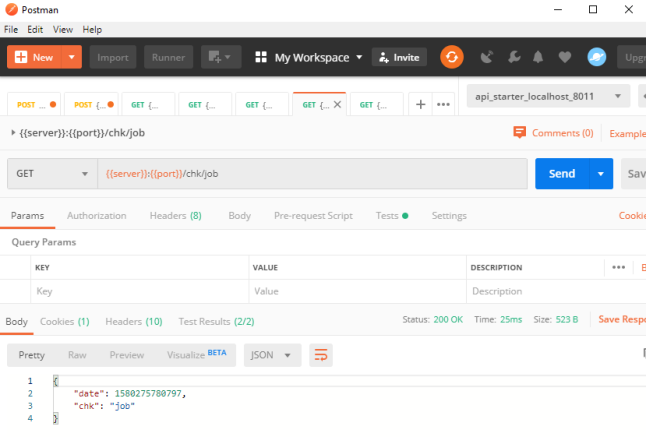Click the query param Key field
The height and width of the screenshot is (437, 646).
(139, 292)
